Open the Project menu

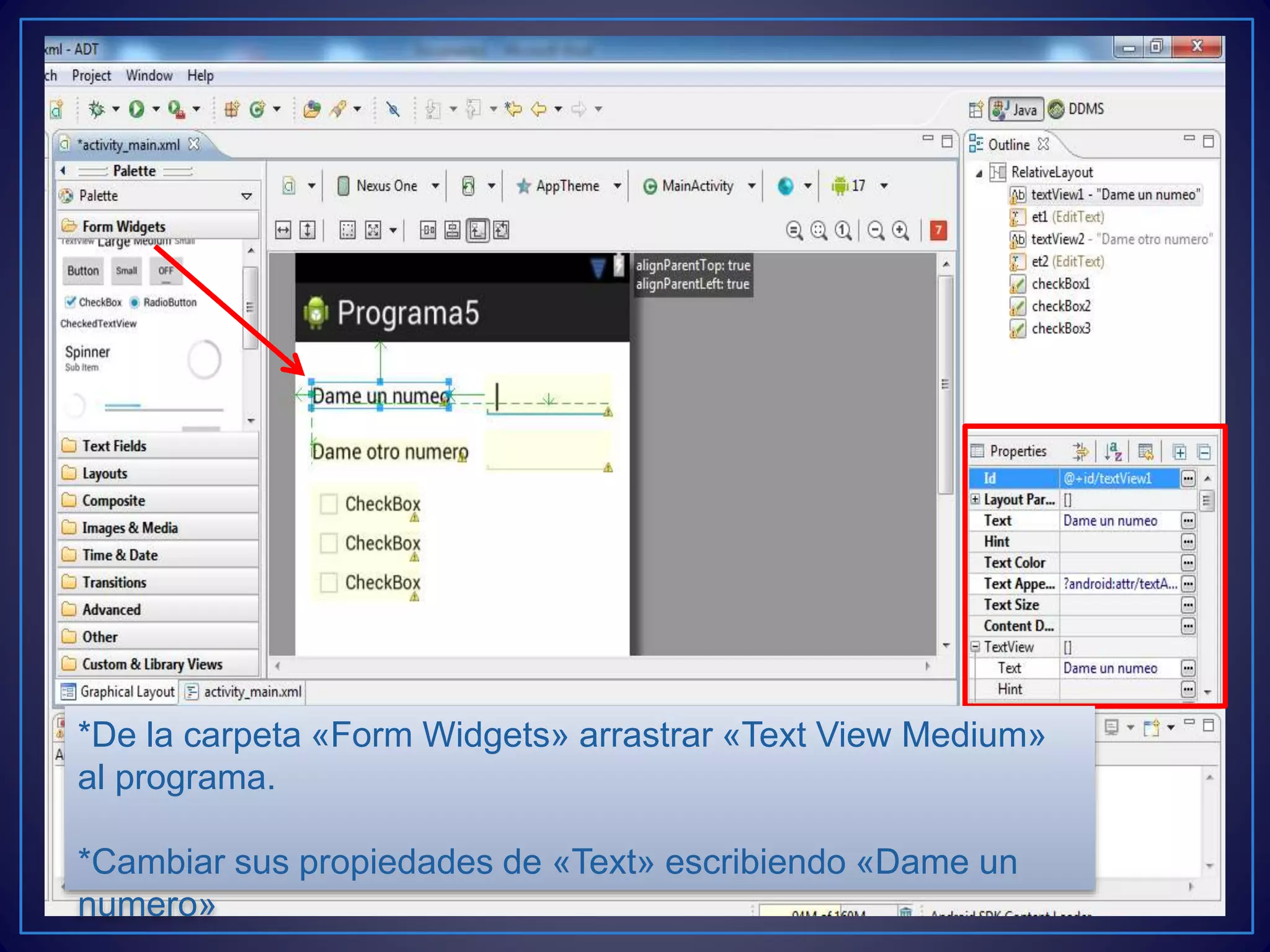point(91,76)
